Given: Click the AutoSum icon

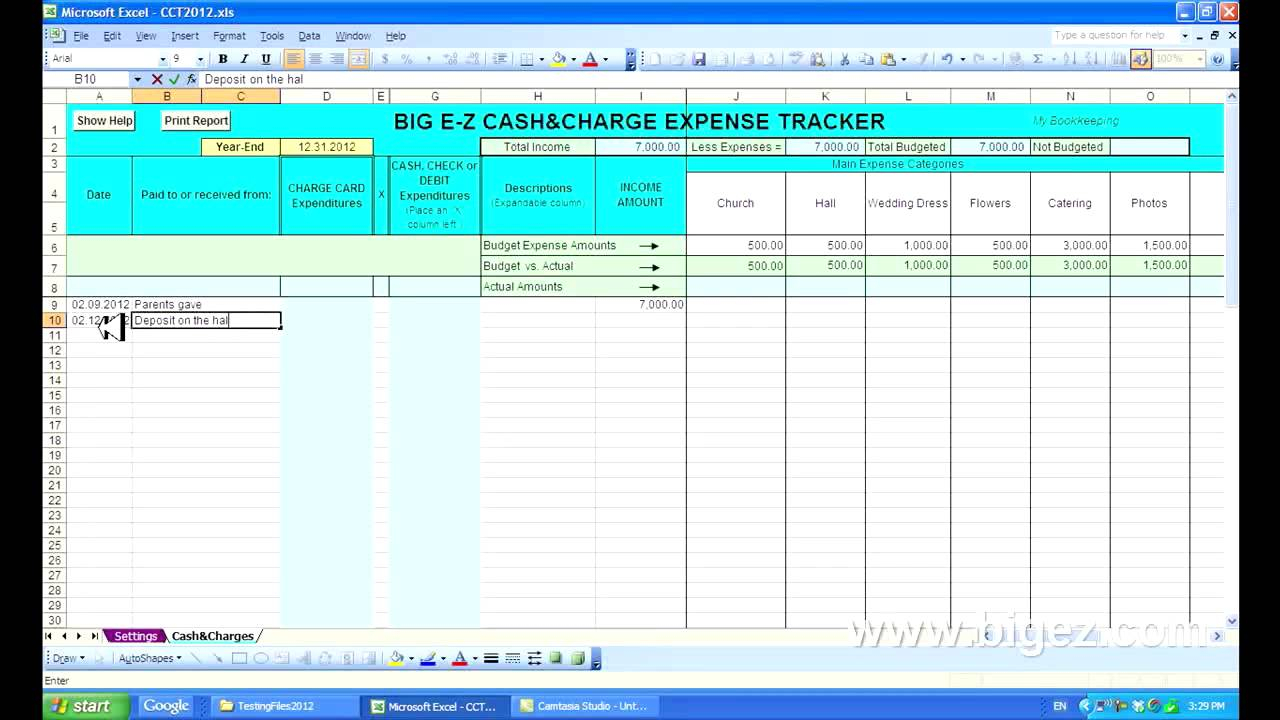Looking at the screenshot, I should point(1037,60).
